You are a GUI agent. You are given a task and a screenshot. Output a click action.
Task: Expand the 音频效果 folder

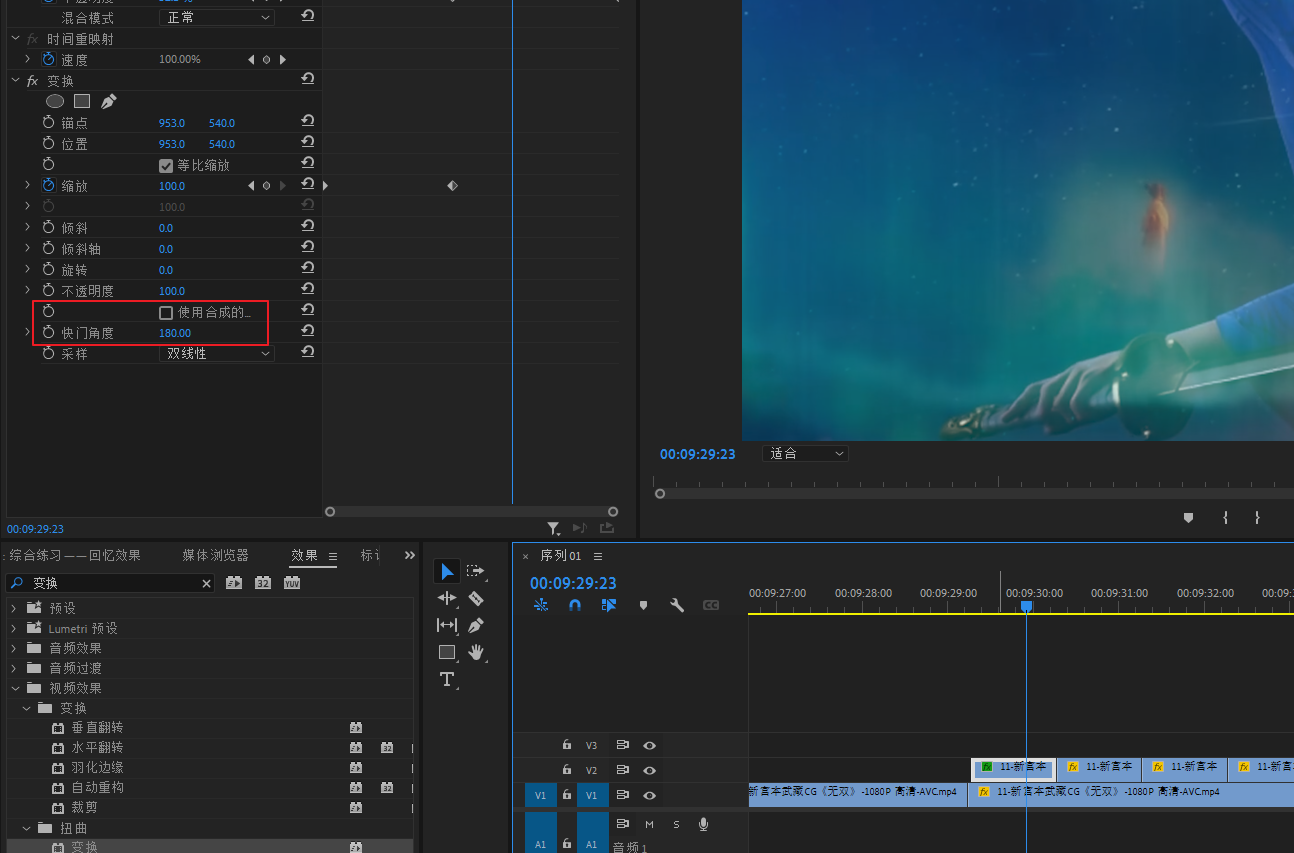(x=14, y=648)
